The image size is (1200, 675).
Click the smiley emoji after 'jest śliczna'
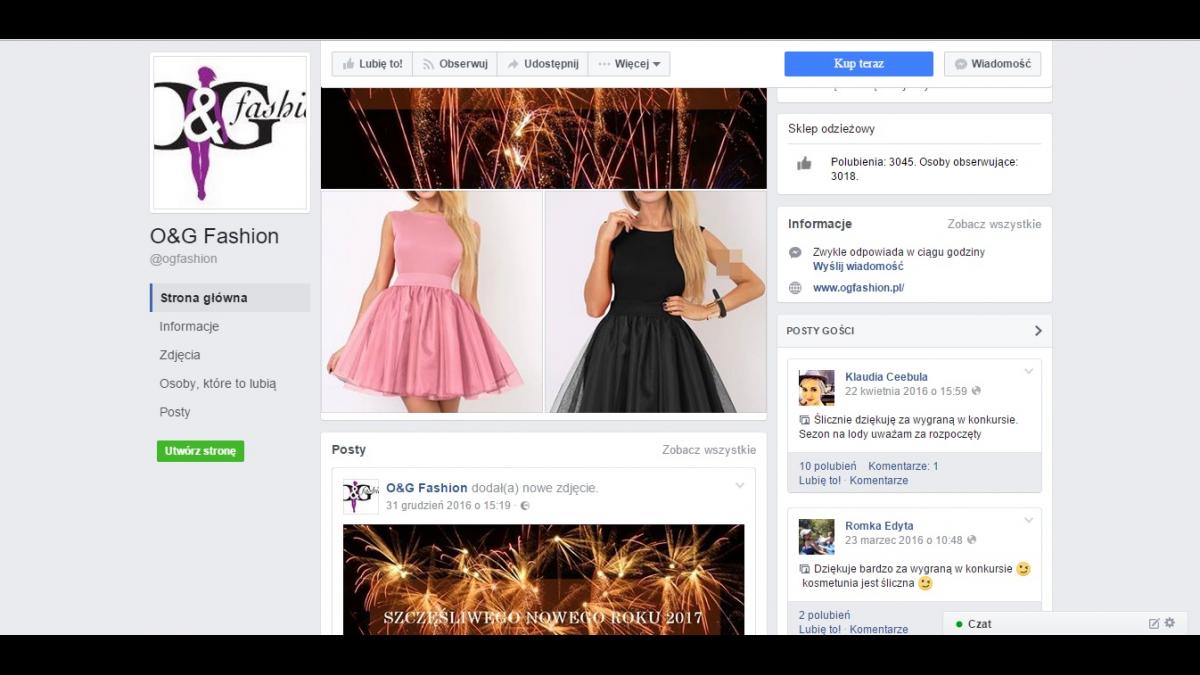925,583
